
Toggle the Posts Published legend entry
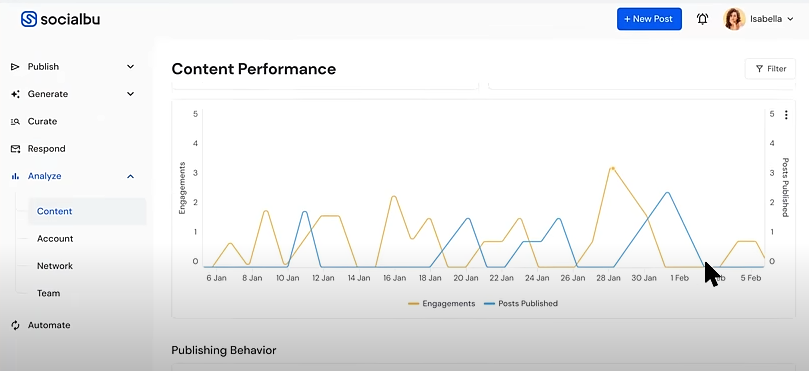(521, 303)
